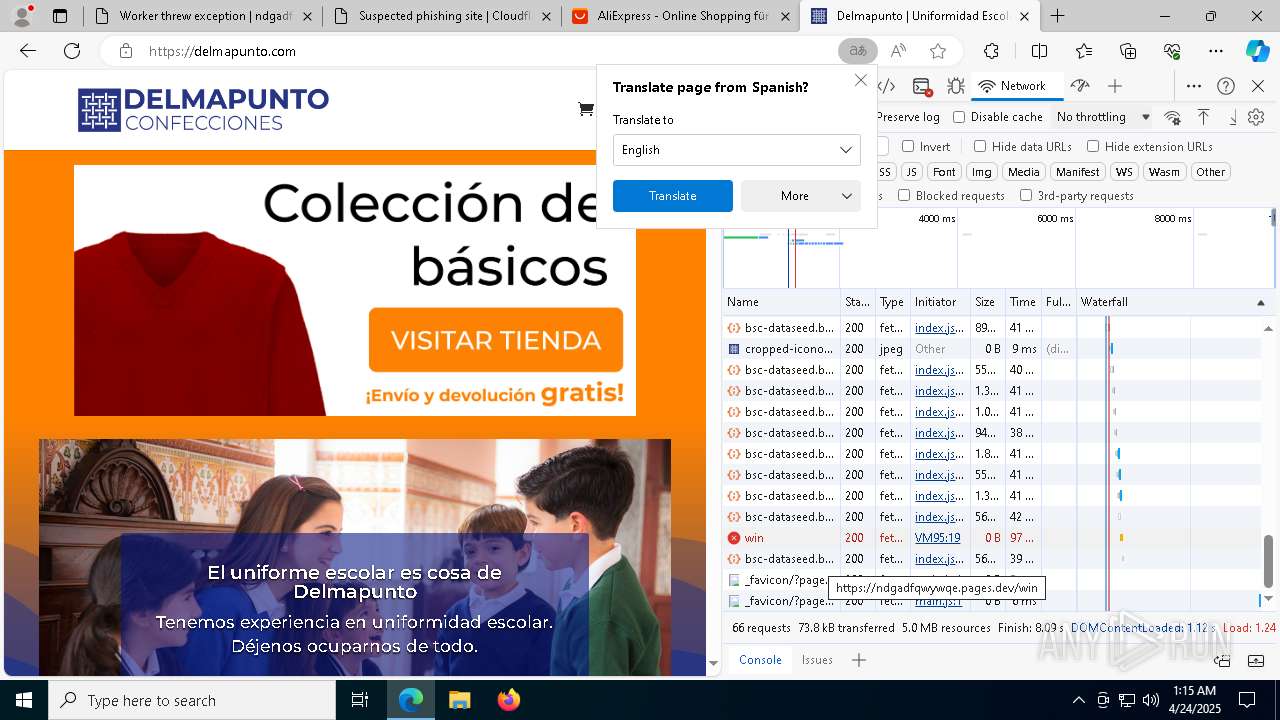Filter requests by Media type

click(1023, 172)
